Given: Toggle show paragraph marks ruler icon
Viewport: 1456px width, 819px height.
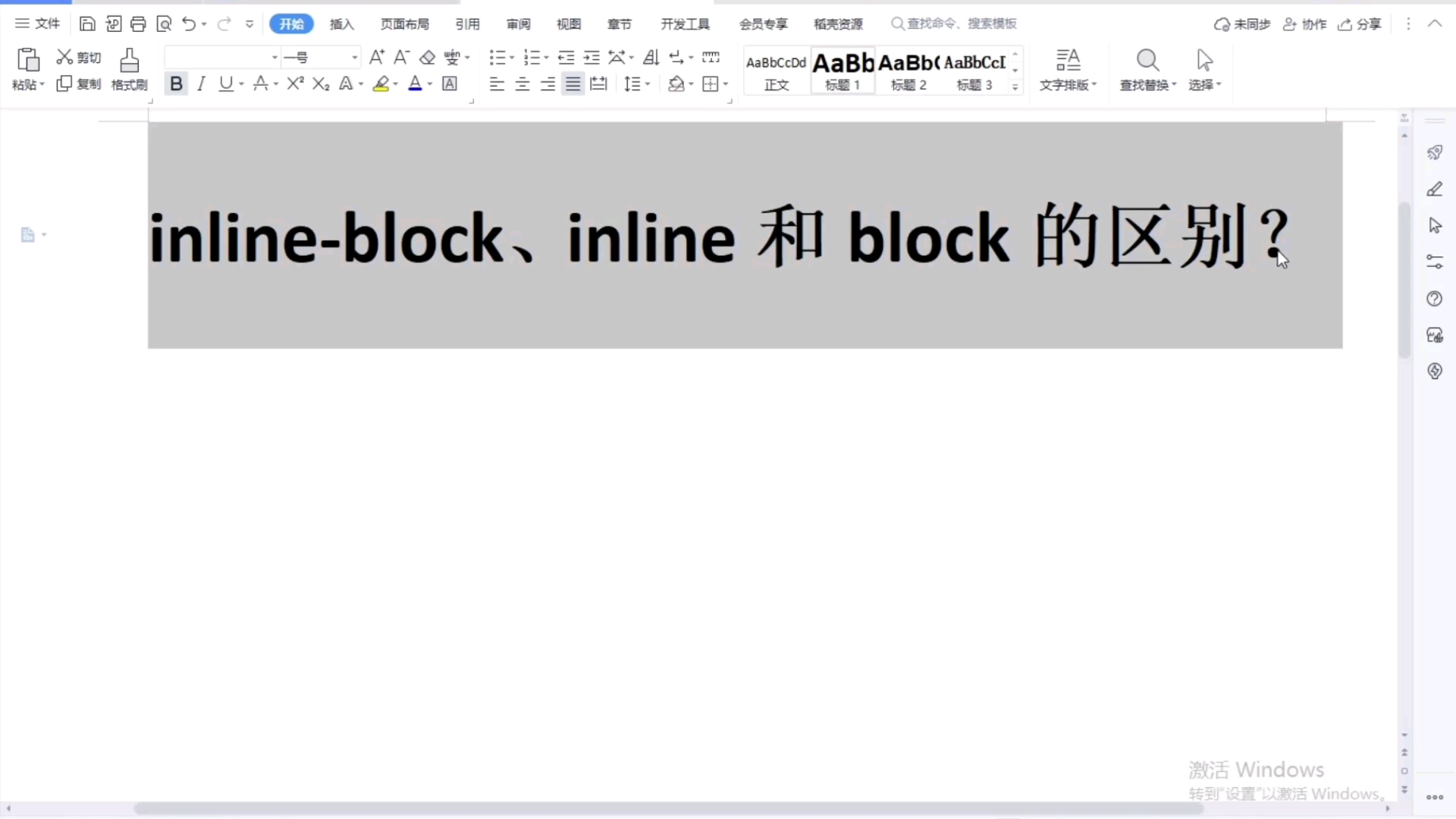Looking at the screenshot, I should coord(711,57).
